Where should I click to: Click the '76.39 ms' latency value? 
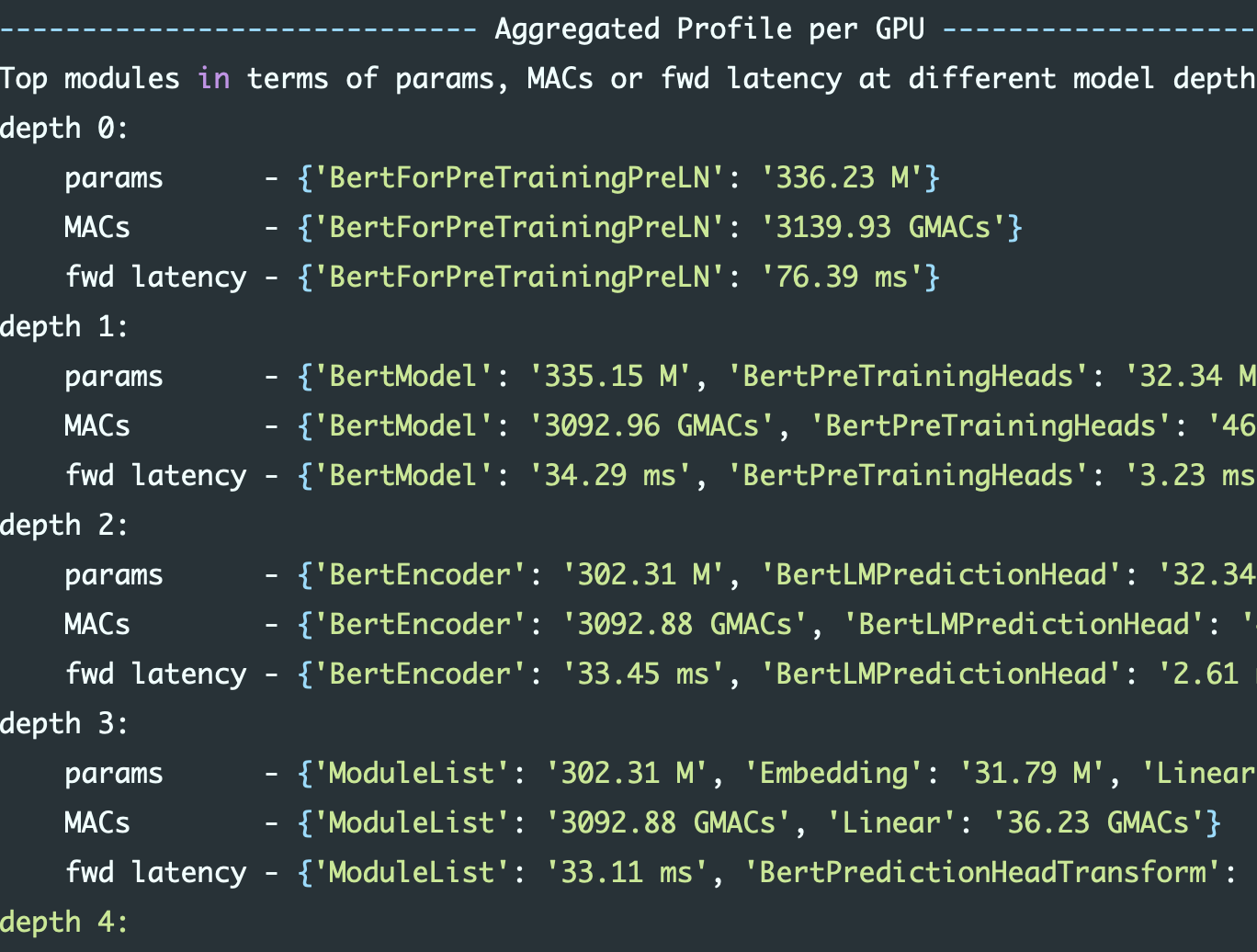tap(843, 277)
